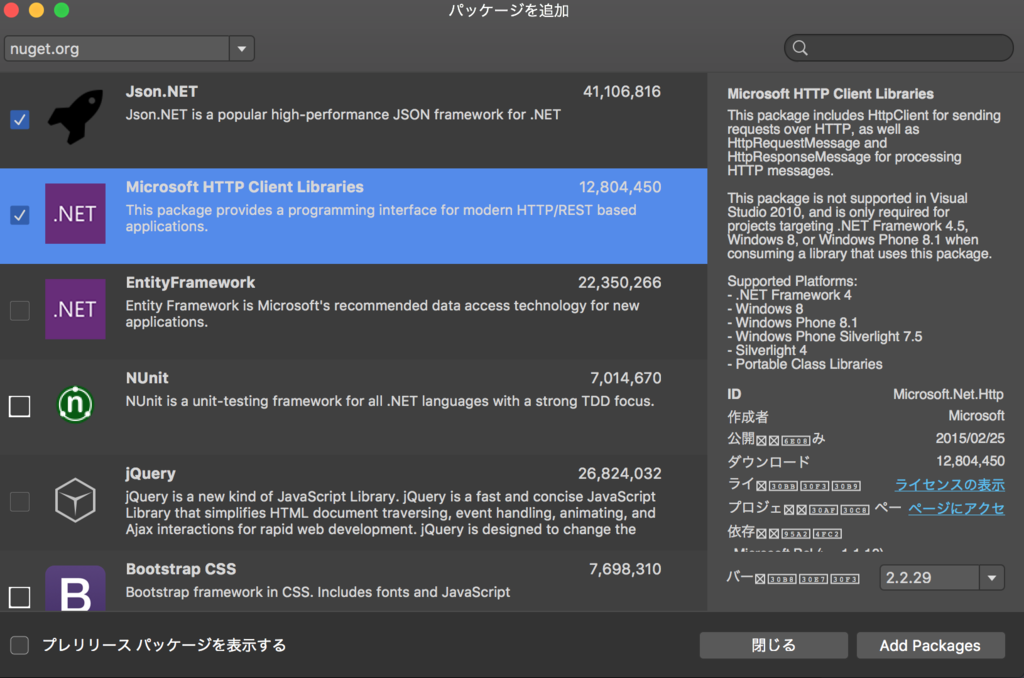This screenshot has height=678, width=1024.
Task: Open the ライセンスの表示 license link
Action: tap(950, 485)
